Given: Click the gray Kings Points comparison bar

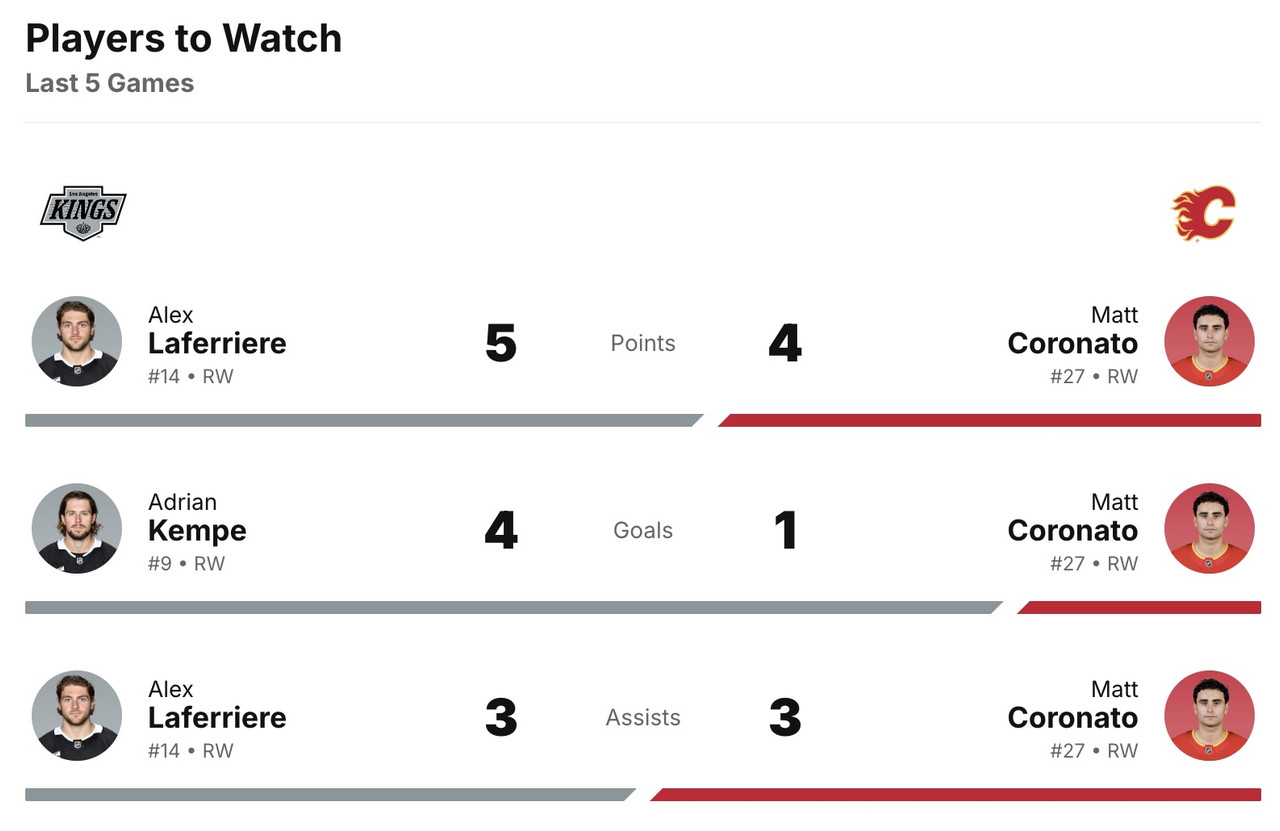Looking at the screenshot, I should tap(360, 420).
